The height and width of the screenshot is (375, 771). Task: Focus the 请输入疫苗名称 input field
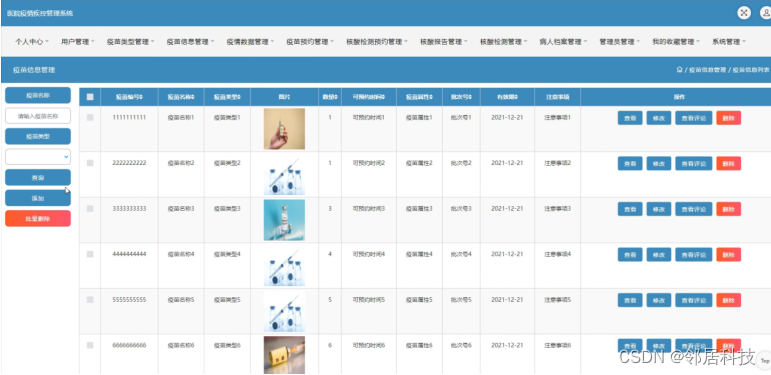pos(38,116)
